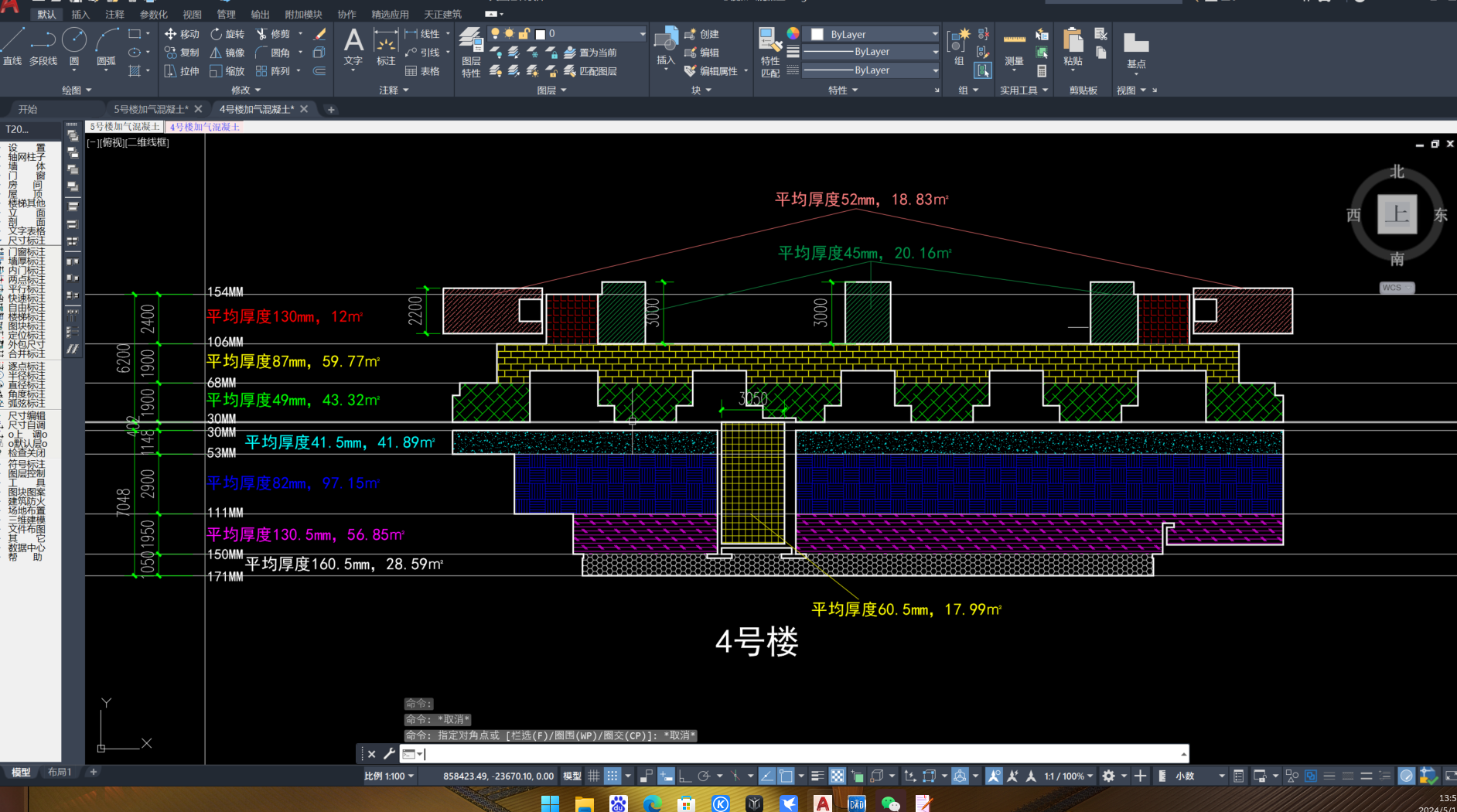Expand the 绘图 panel
This screenshot has width=1457, height=812.
click(x=77, y=90)
